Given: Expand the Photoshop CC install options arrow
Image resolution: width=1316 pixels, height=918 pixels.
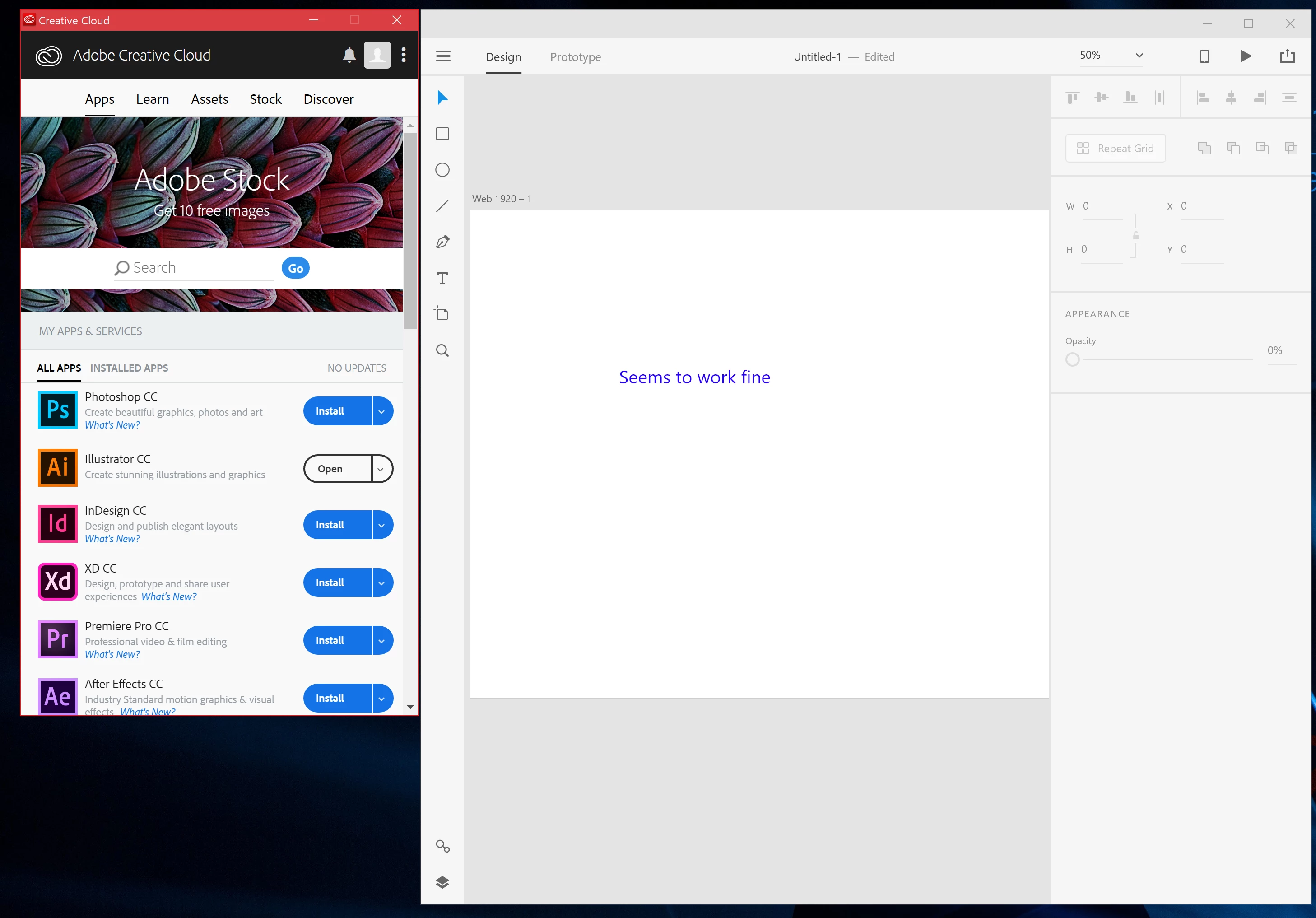Looking at the screenshot, I should tap(382, 411).
